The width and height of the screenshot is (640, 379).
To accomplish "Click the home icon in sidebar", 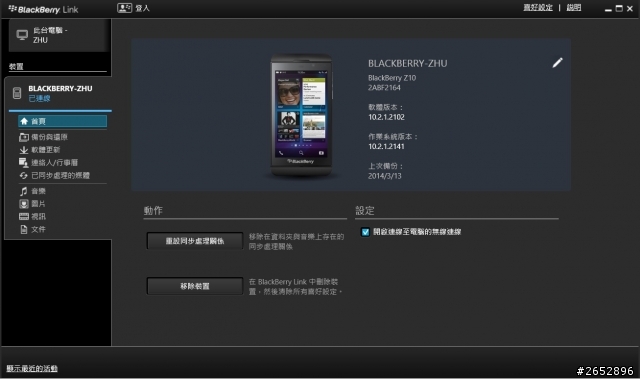I will [24, 121].
